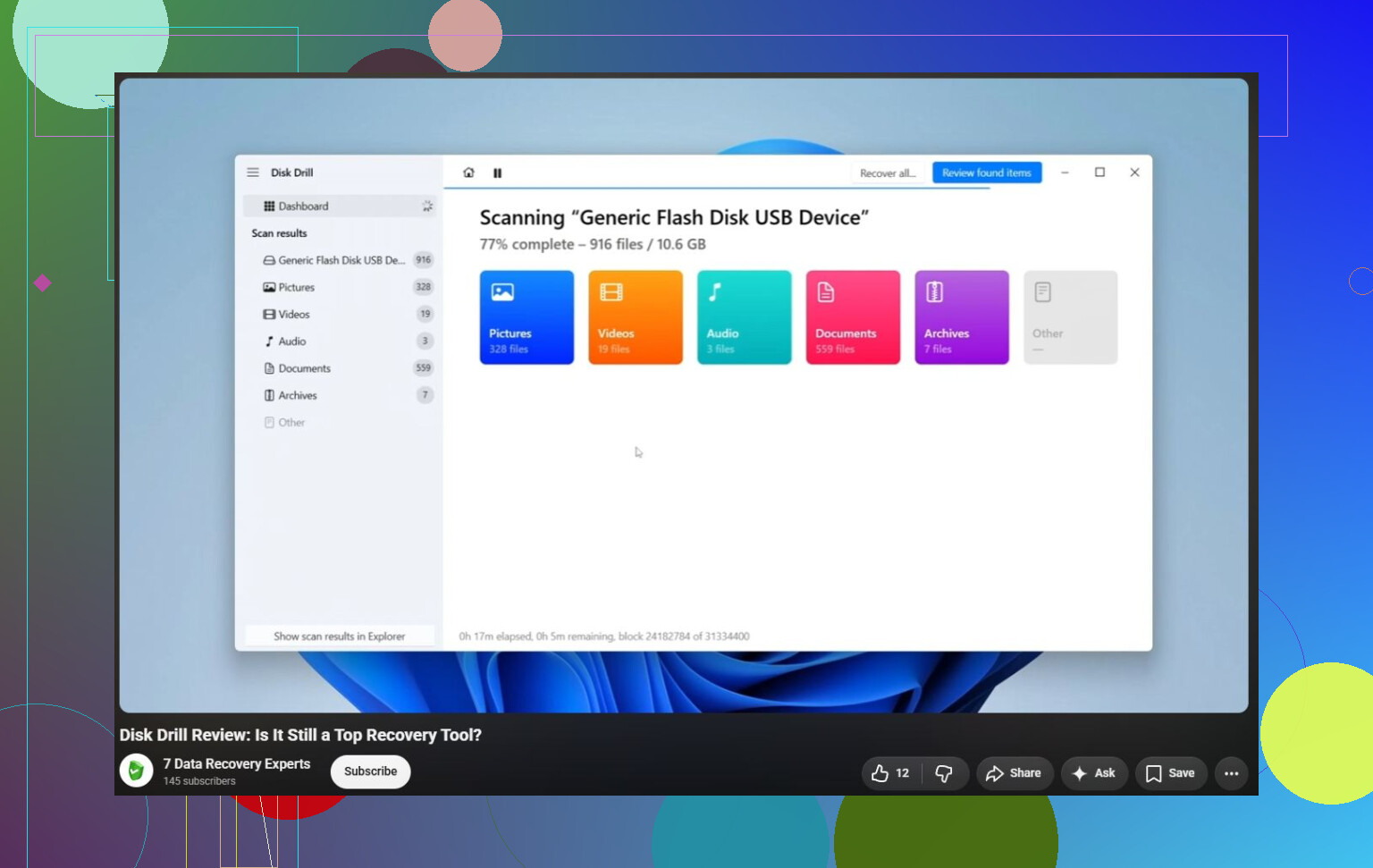Select the greyed Other category tile
The width and height of the screenshot is (1373, 868).
[x=1070, y=317]
